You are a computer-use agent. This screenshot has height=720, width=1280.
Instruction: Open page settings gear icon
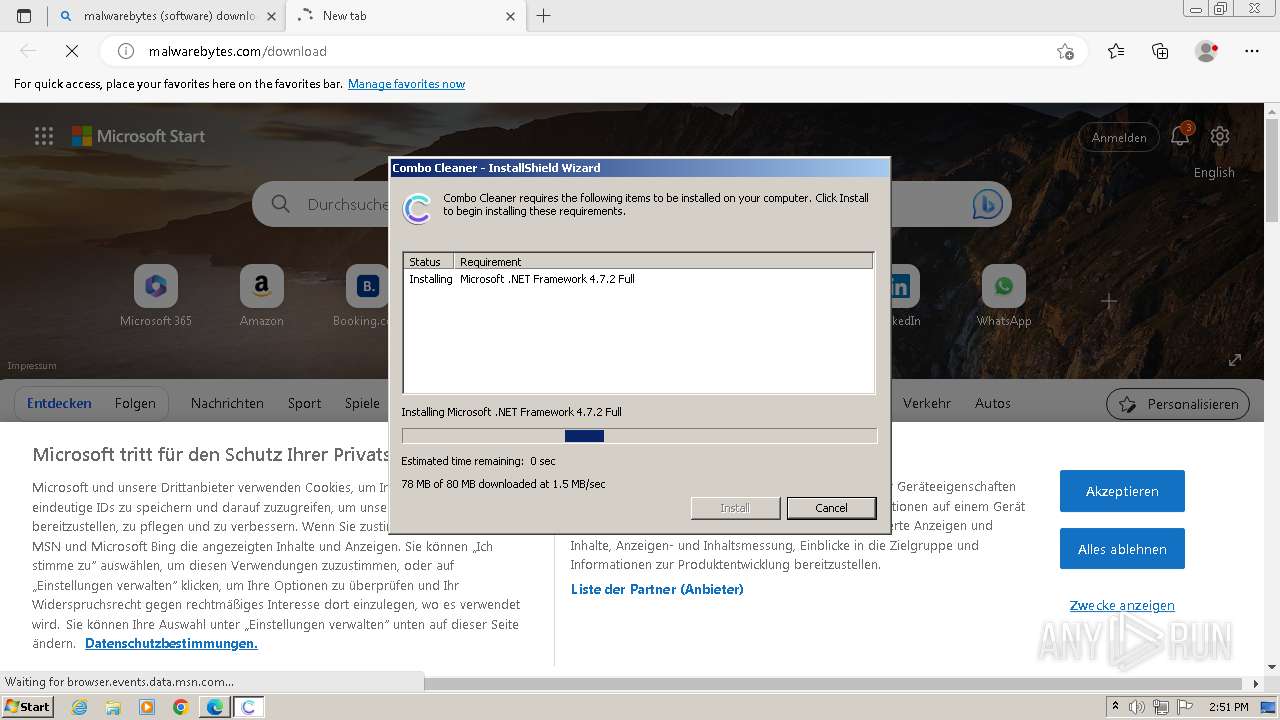[1220, 136]
